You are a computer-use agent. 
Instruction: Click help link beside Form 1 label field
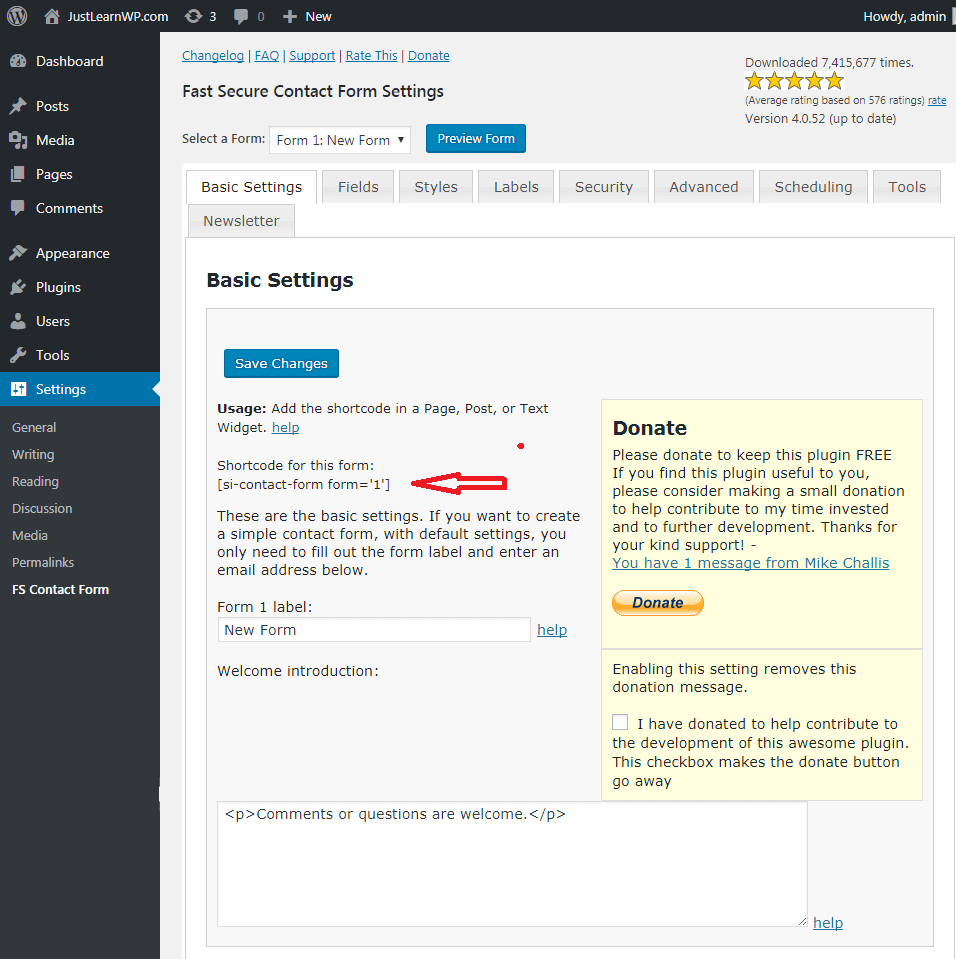tap(552, 630)
